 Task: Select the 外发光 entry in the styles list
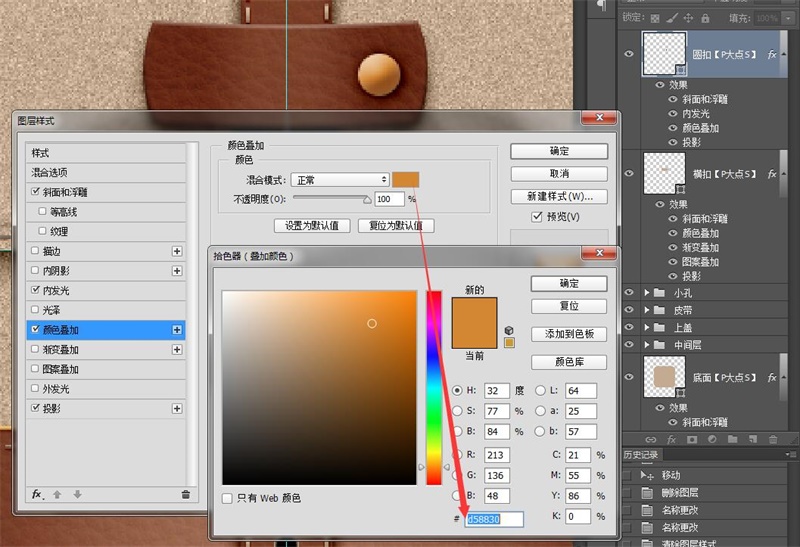pos(106,389)
